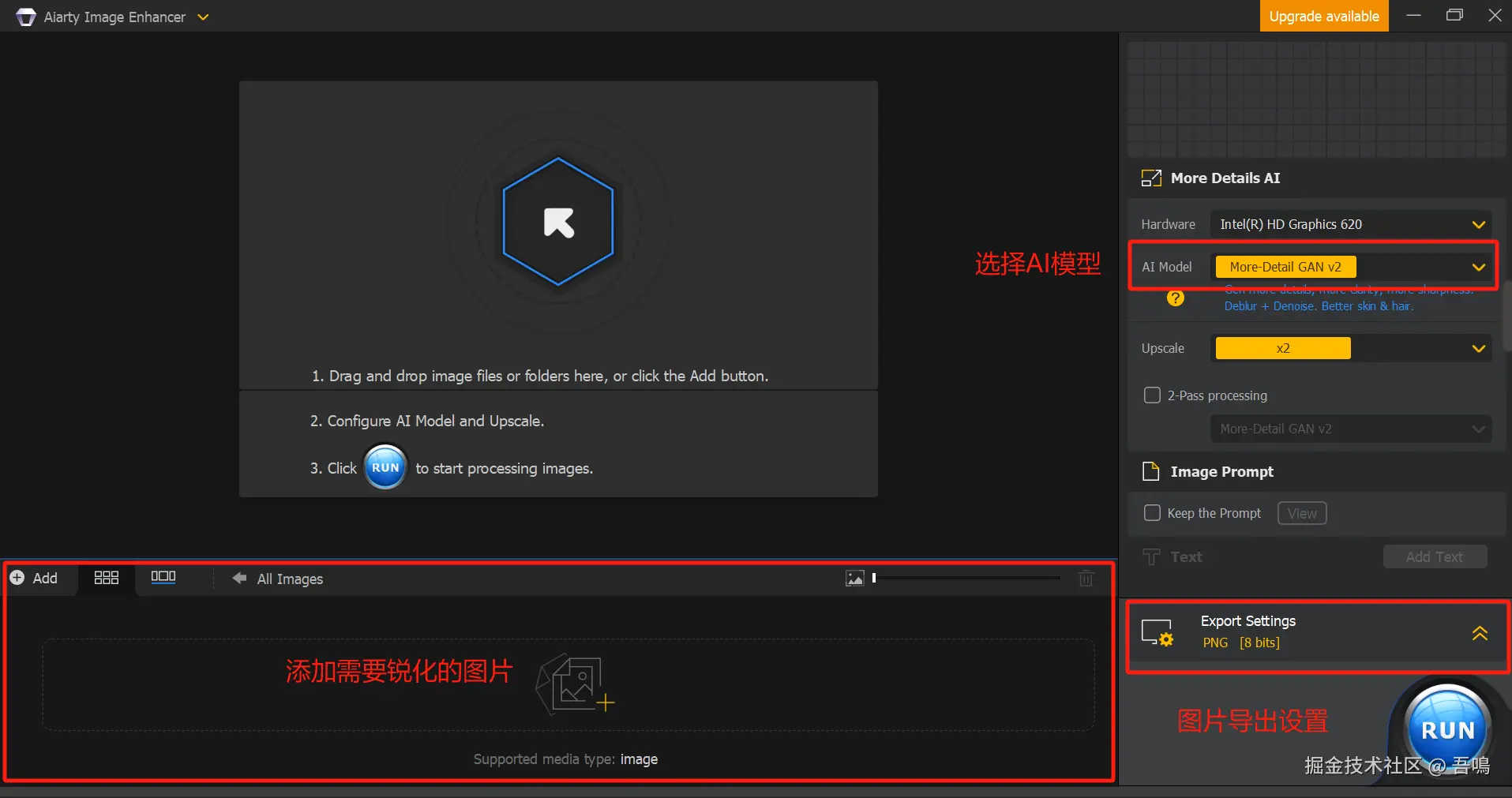1512x798 pixels.
Task: Click the RUN icon in step 3 instructions
Action: point(385,467)
